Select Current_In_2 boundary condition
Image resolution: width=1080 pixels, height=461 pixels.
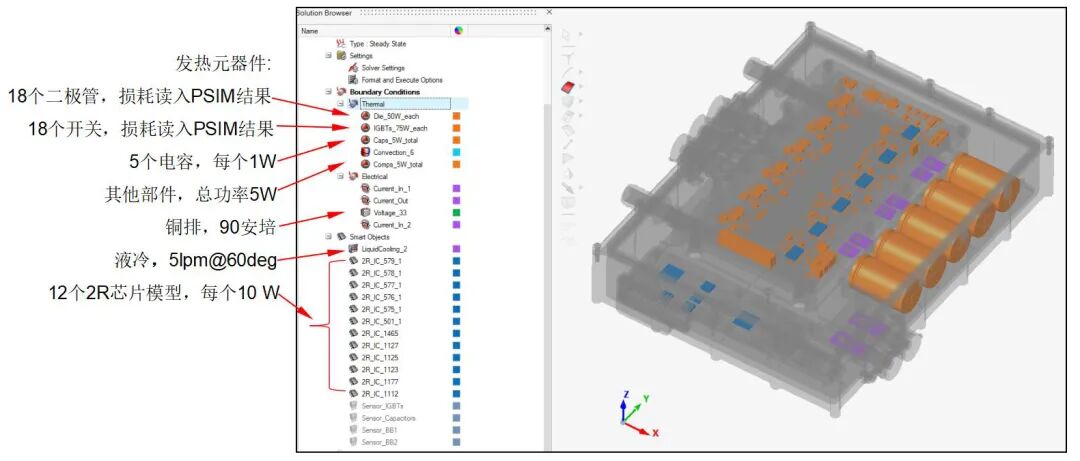393,225
